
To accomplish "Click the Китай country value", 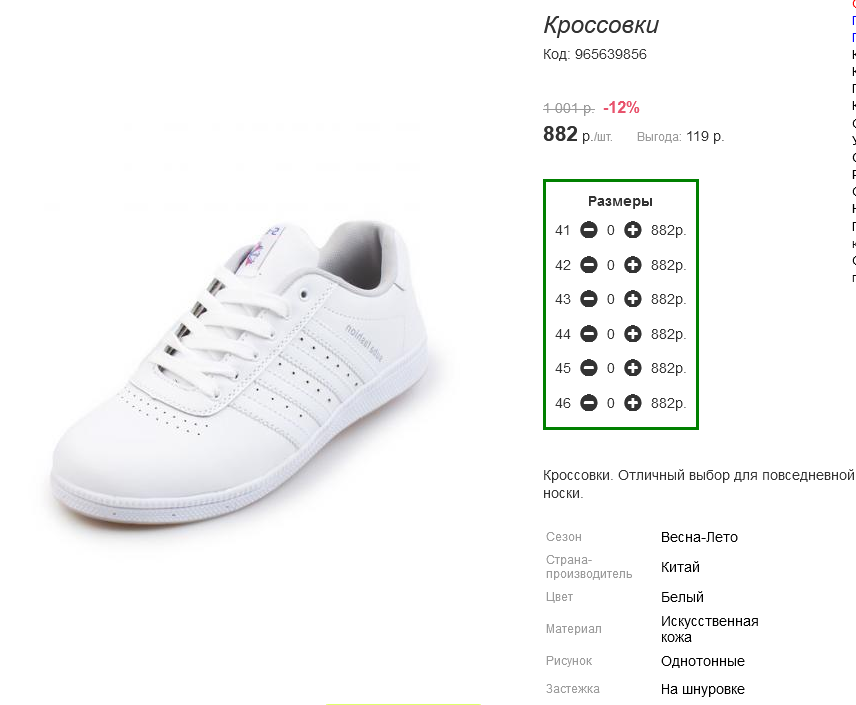I will [x=680, y=567].
